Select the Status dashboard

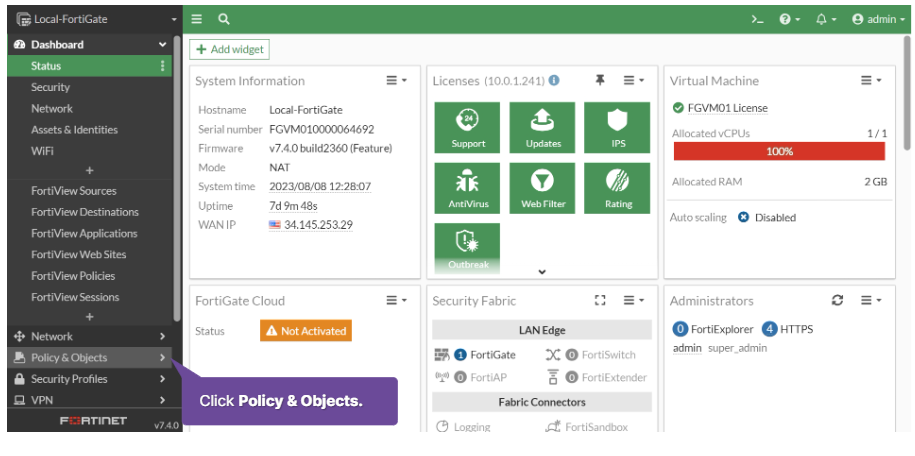(89, 66)
